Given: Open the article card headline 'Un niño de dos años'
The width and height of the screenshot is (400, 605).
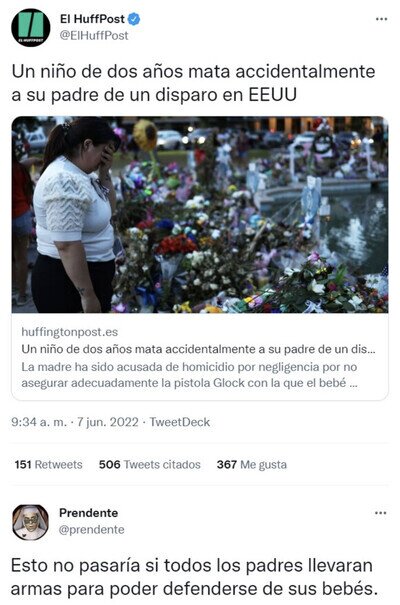Looking at the screenshot, I should pos(198,349).
